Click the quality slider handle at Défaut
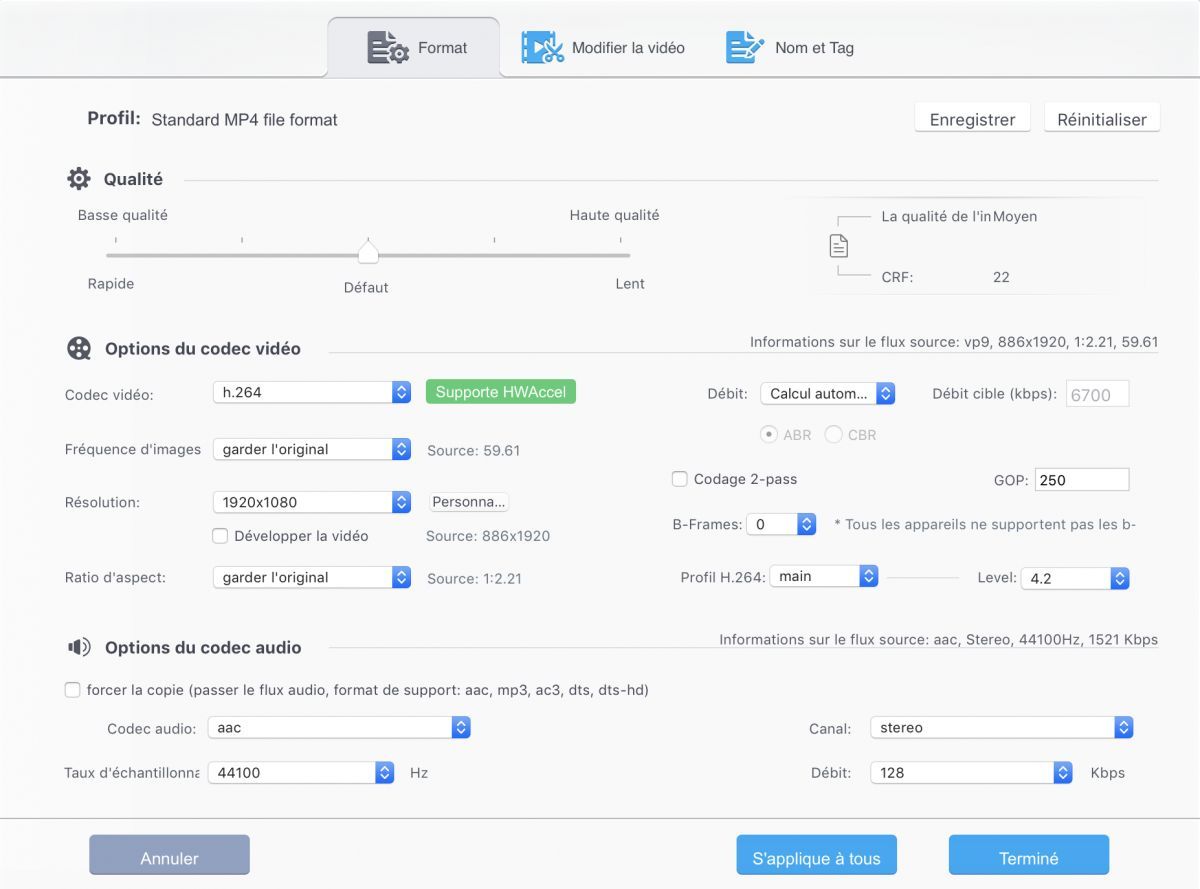The width and height of the screenshot is (1200, 889). pyautogui.click(x=368, y=252)
